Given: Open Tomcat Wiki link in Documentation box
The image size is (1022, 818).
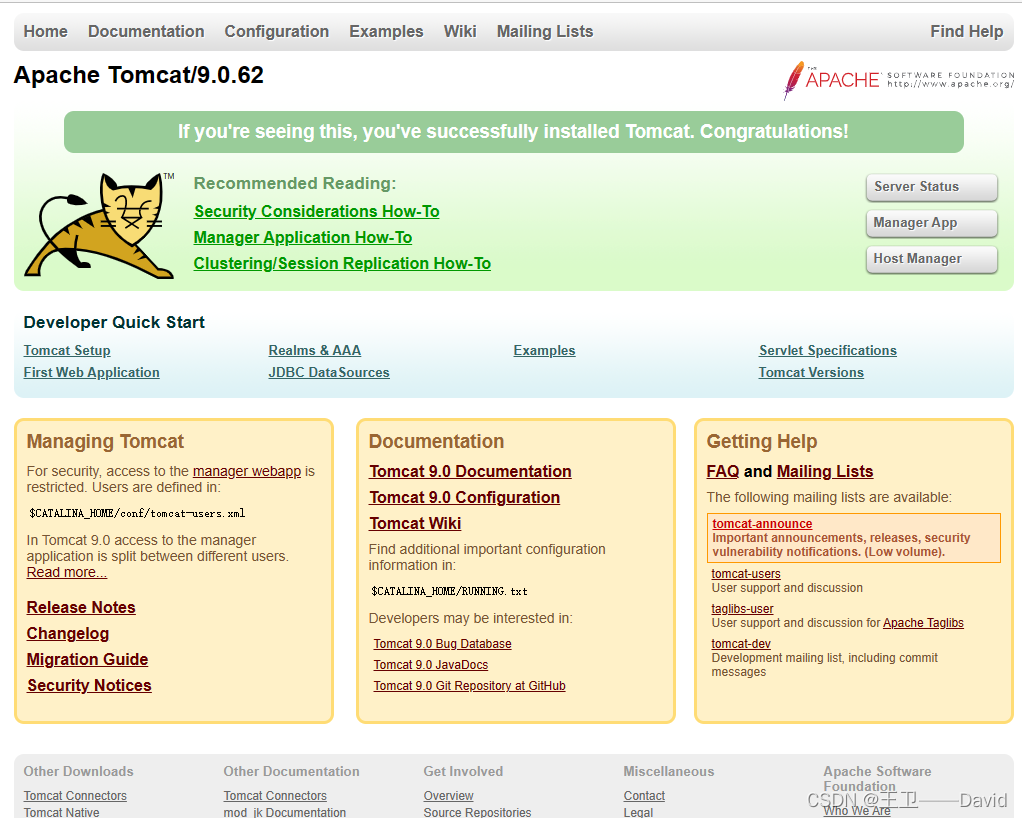Looking at the screenshot, I should pyautogui.click(x=415, y=523).
